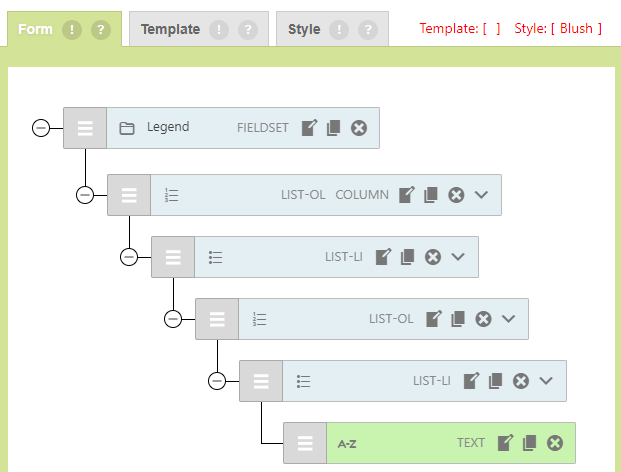Switch to the Style tab
This screenshot has width=621, height=472.
(304, 30)
